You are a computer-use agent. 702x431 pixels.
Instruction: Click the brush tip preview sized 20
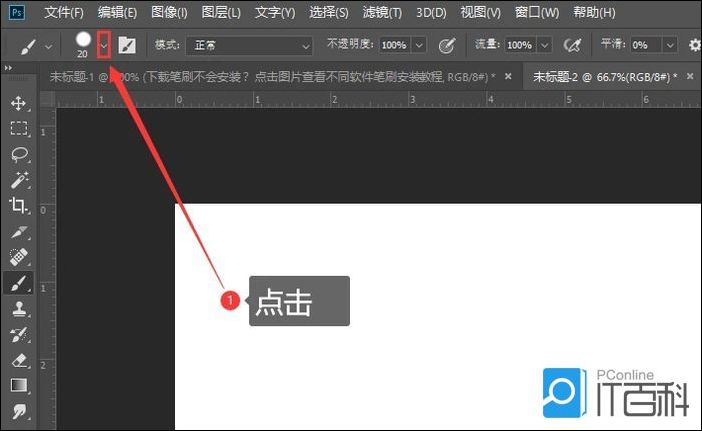click(x=83, y=44)
